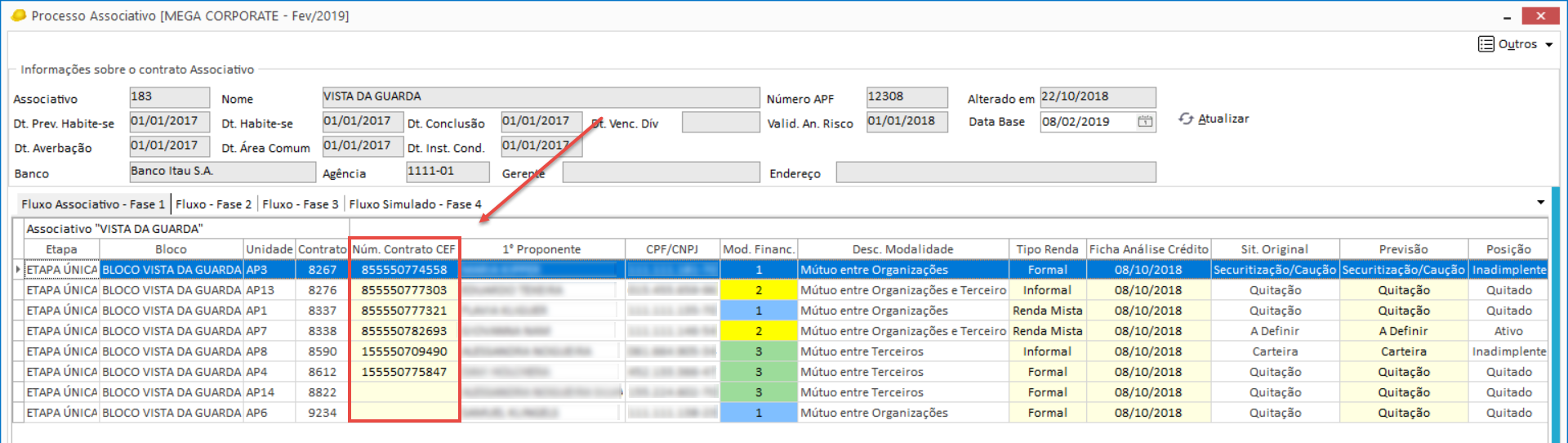Sort by Ficha Análise Crédito column header
The image size is (1568, 443).
pos(1148,249)
